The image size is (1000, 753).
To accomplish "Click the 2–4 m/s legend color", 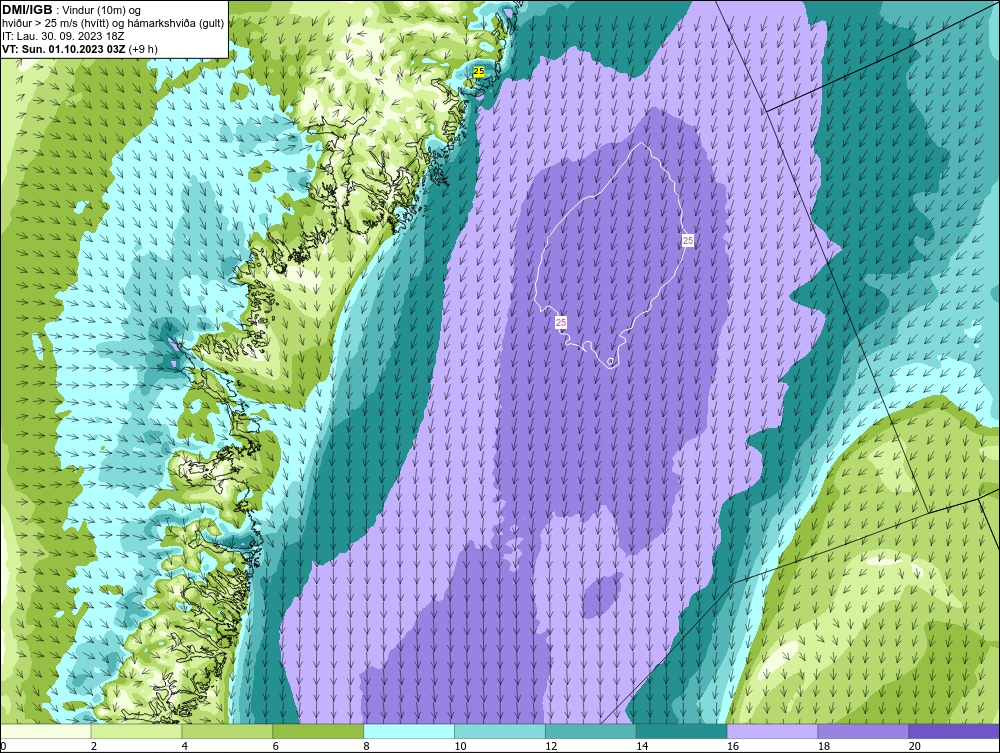I will 136,731.
